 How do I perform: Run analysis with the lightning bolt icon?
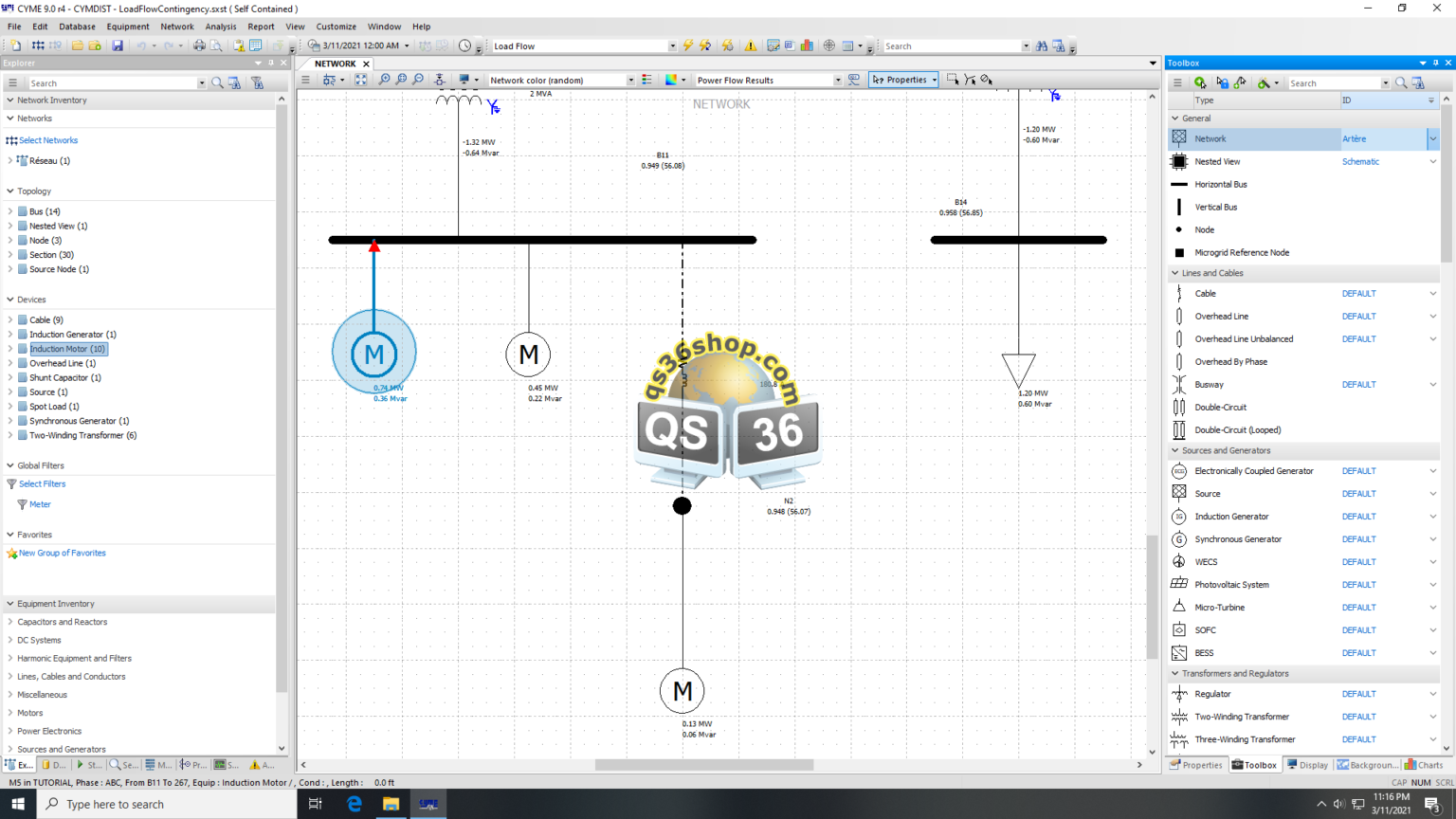688,45
